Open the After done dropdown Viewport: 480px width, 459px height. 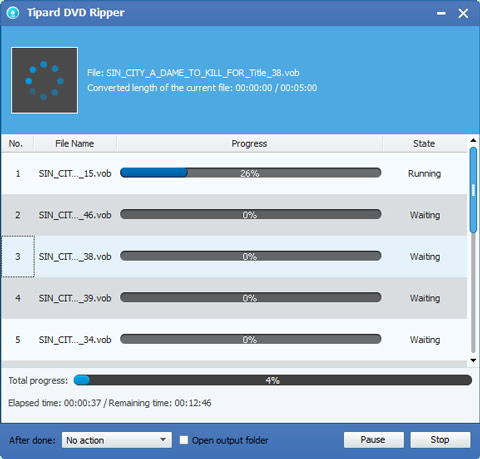point(117,440)
